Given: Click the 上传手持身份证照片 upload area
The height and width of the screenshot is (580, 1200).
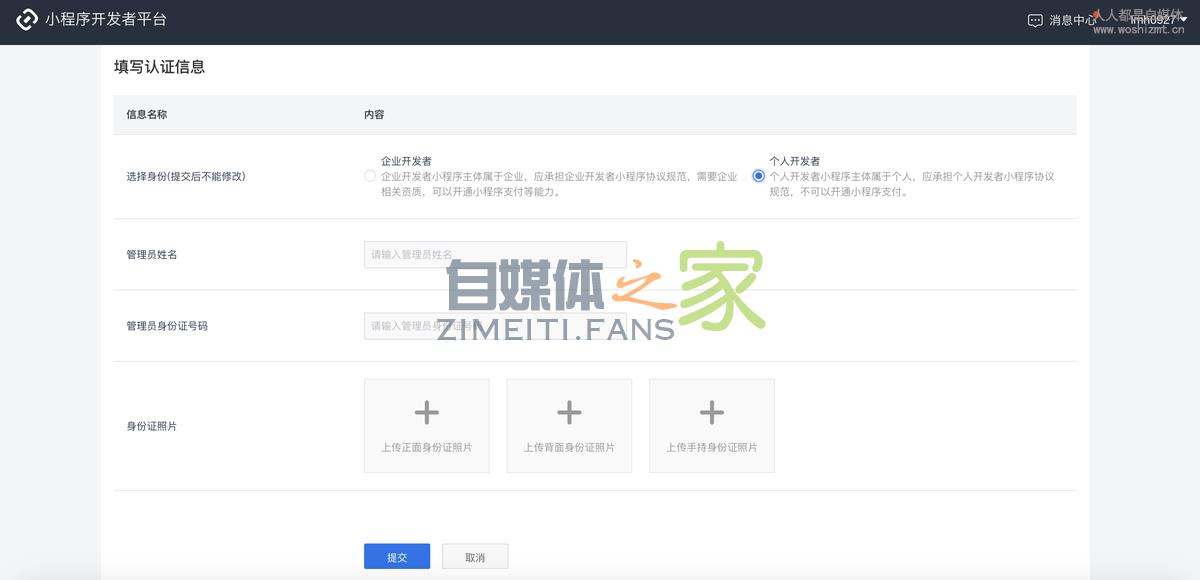Looking at the screenshot, I should [x=712, y=424].
